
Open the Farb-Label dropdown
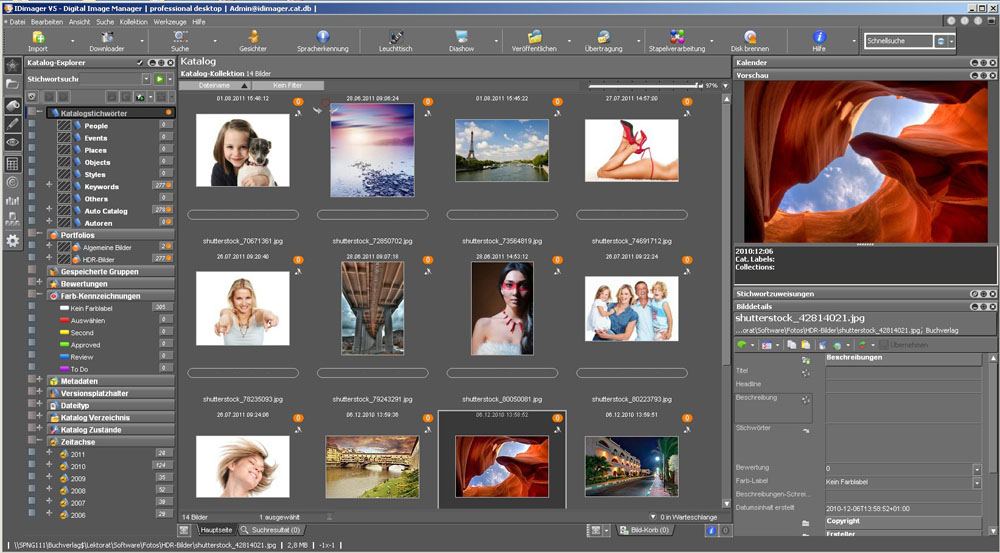(976, 482)
